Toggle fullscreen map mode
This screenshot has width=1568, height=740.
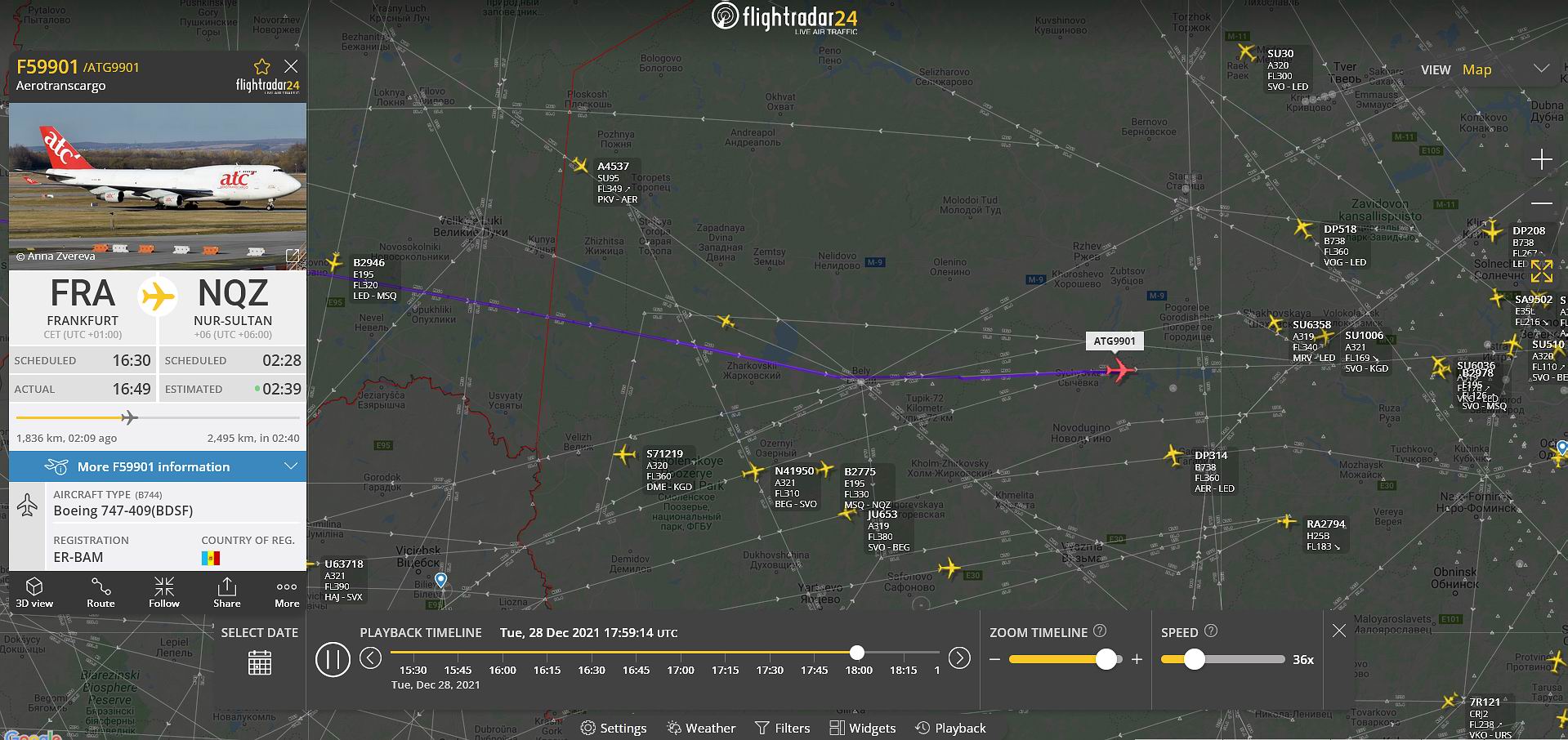(1542, 271)
